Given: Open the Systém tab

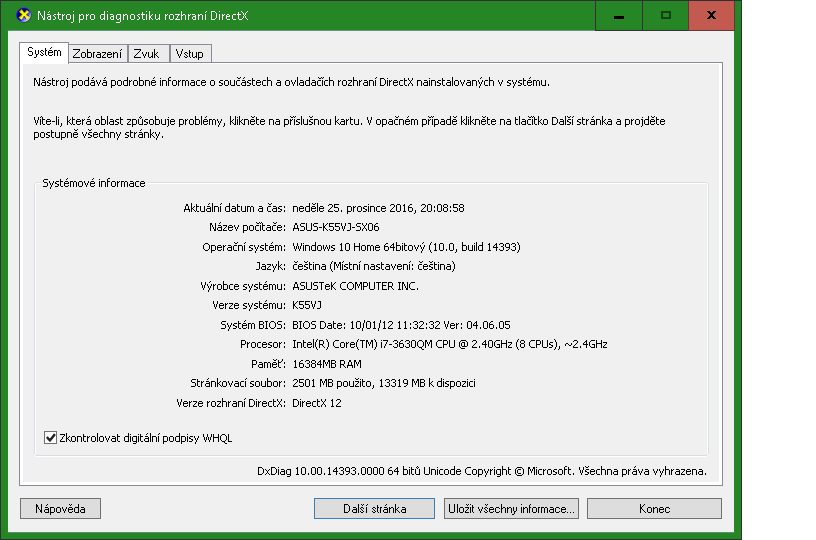Looking at the screenshot, I should (x=44, y=53).
